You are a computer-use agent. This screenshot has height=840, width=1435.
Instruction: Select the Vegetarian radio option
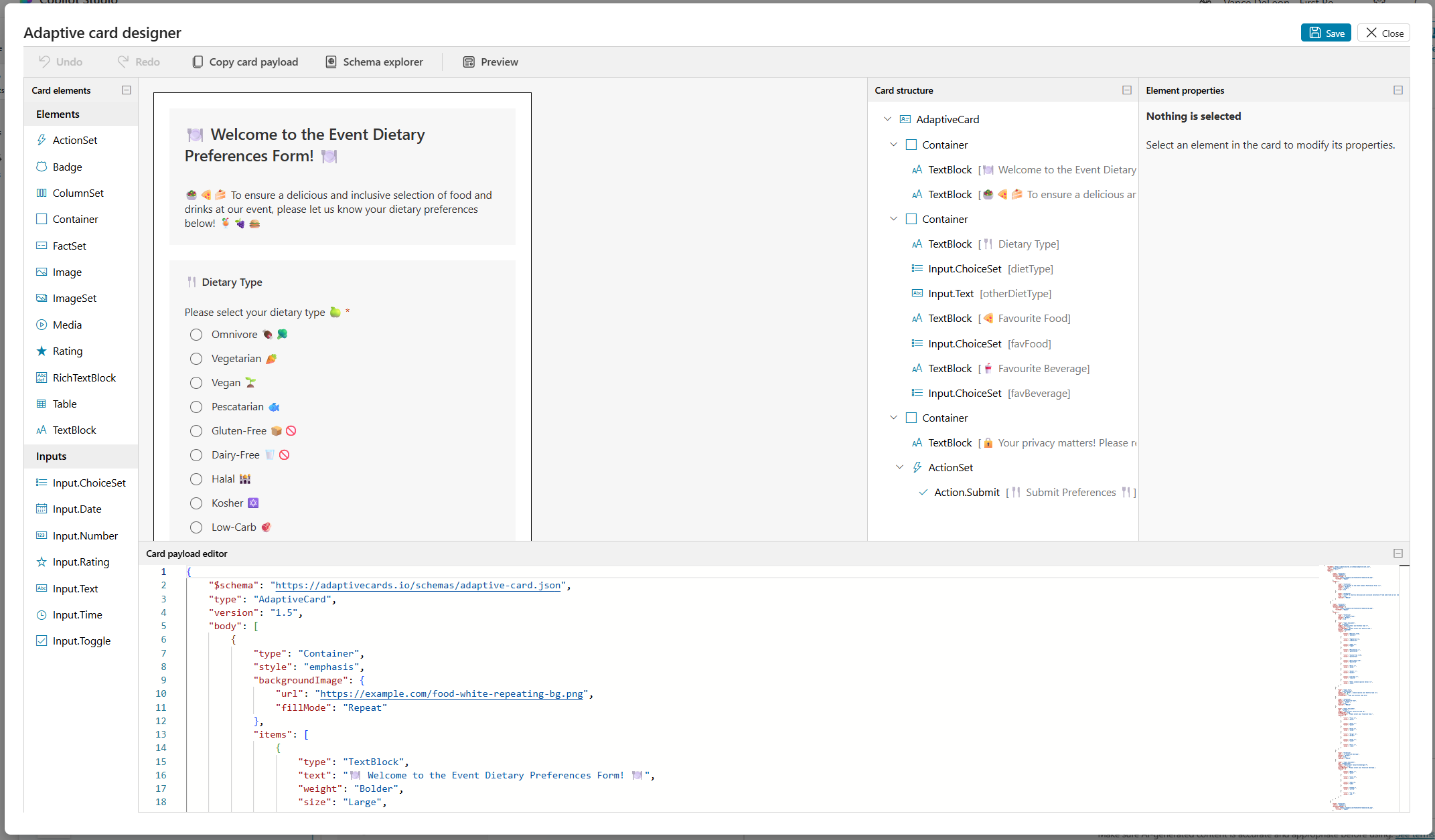pos(196,359)
